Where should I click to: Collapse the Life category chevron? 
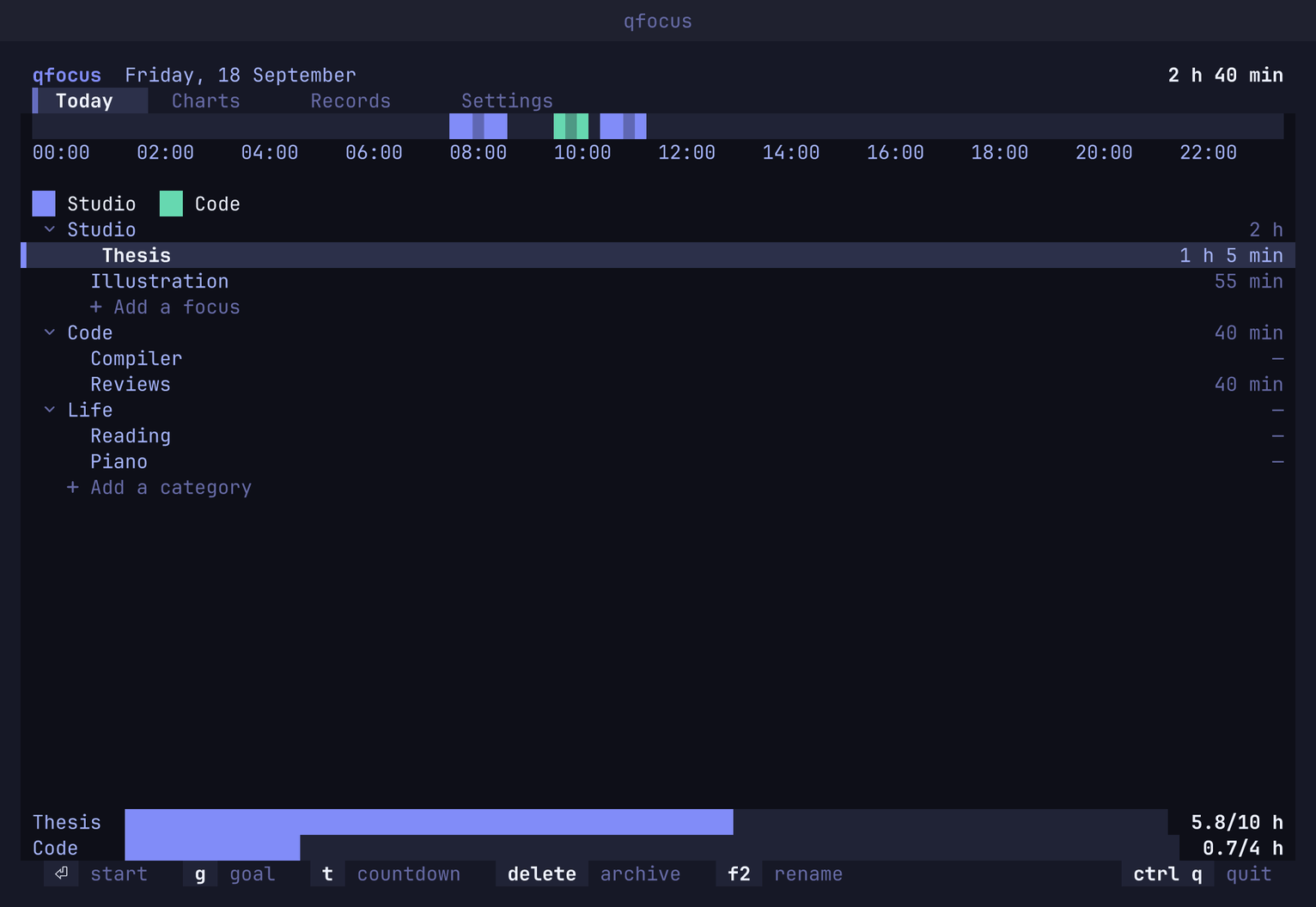coord(50,410)
